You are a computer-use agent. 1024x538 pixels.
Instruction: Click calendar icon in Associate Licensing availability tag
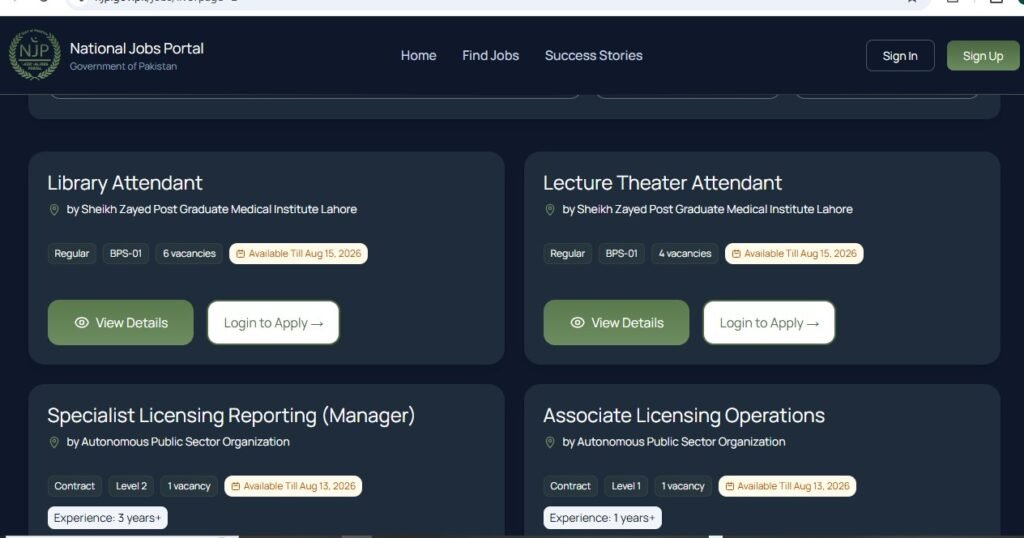coord(730,486)
